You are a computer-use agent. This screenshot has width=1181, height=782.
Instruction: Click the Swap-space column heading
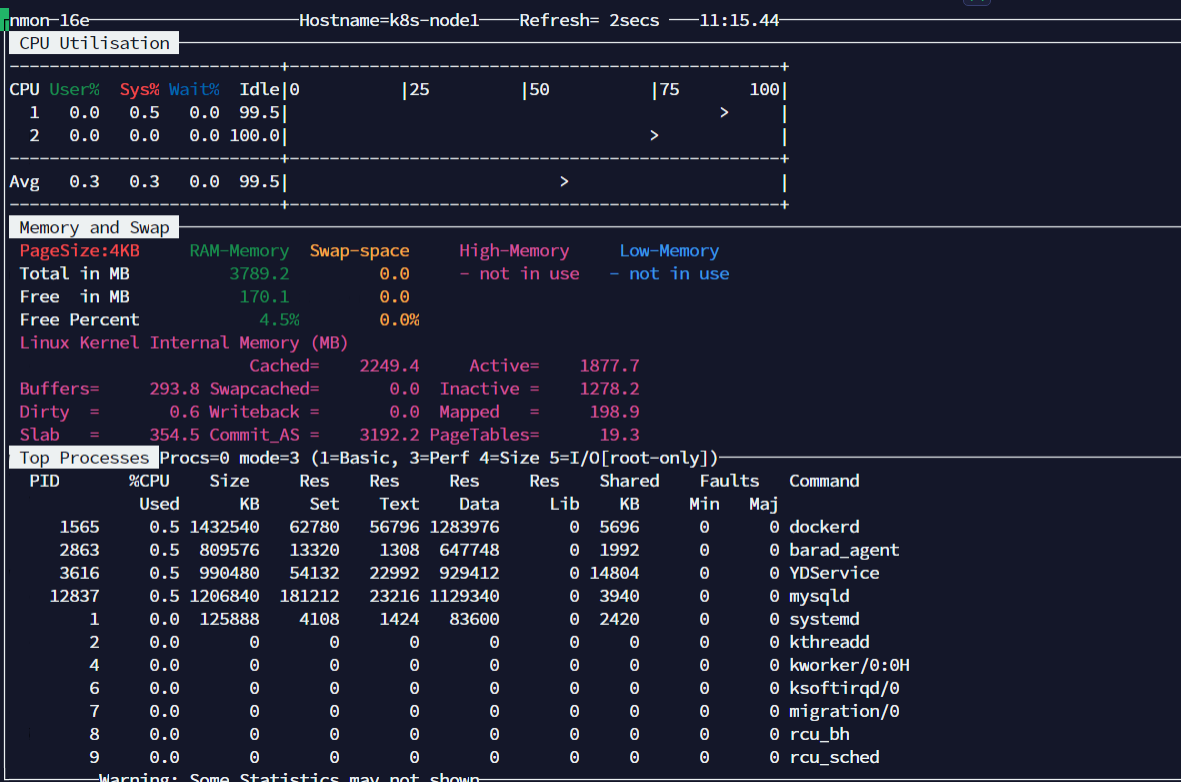tap(359, 251)
